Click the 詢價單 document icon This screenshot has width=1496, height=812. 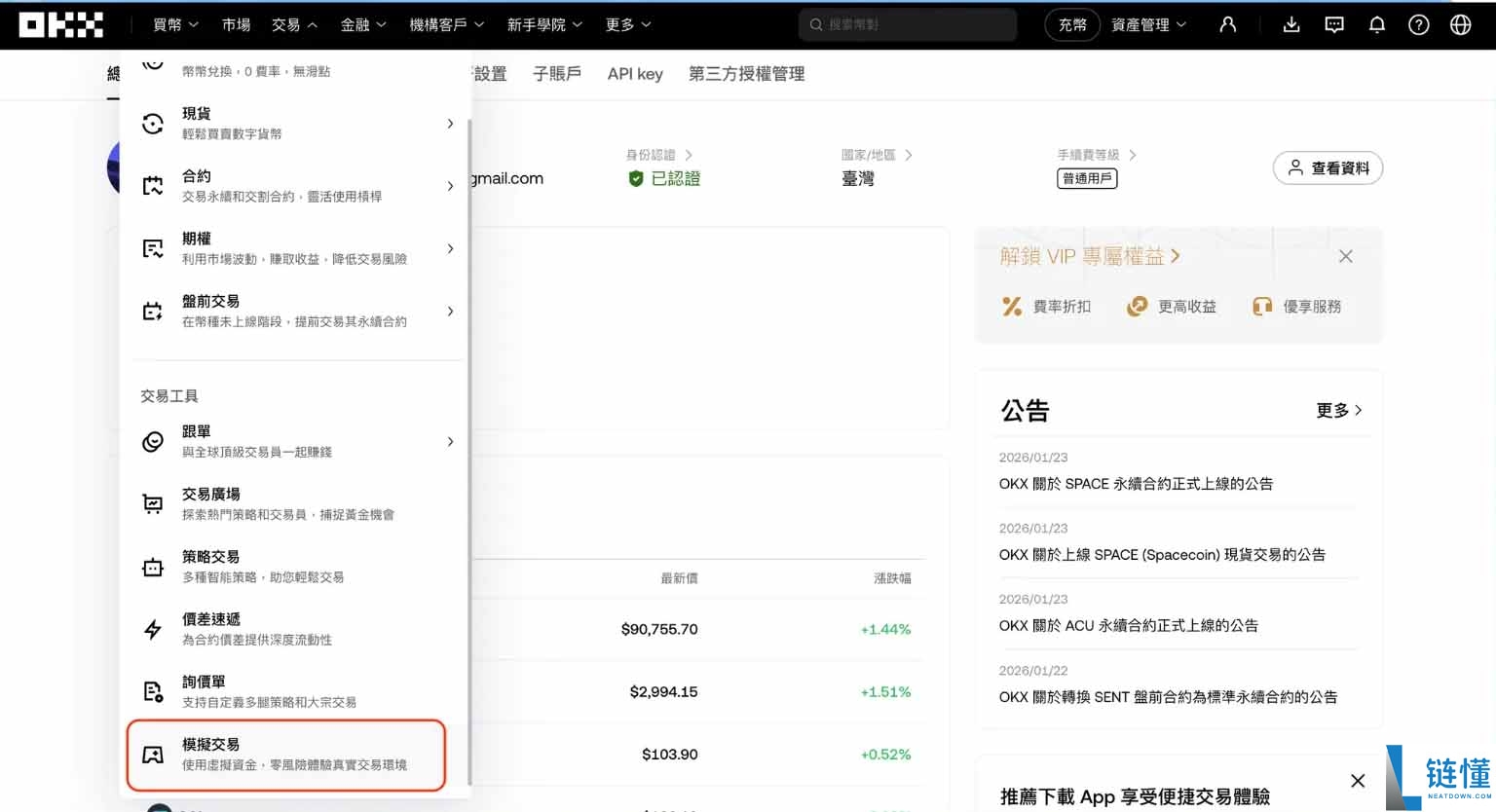click(x=153, y=691)
